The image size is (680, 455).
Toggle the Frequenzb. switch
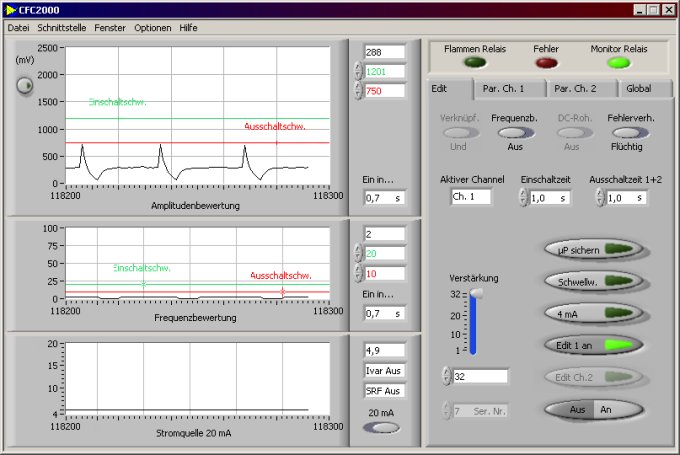pos(516,132)
